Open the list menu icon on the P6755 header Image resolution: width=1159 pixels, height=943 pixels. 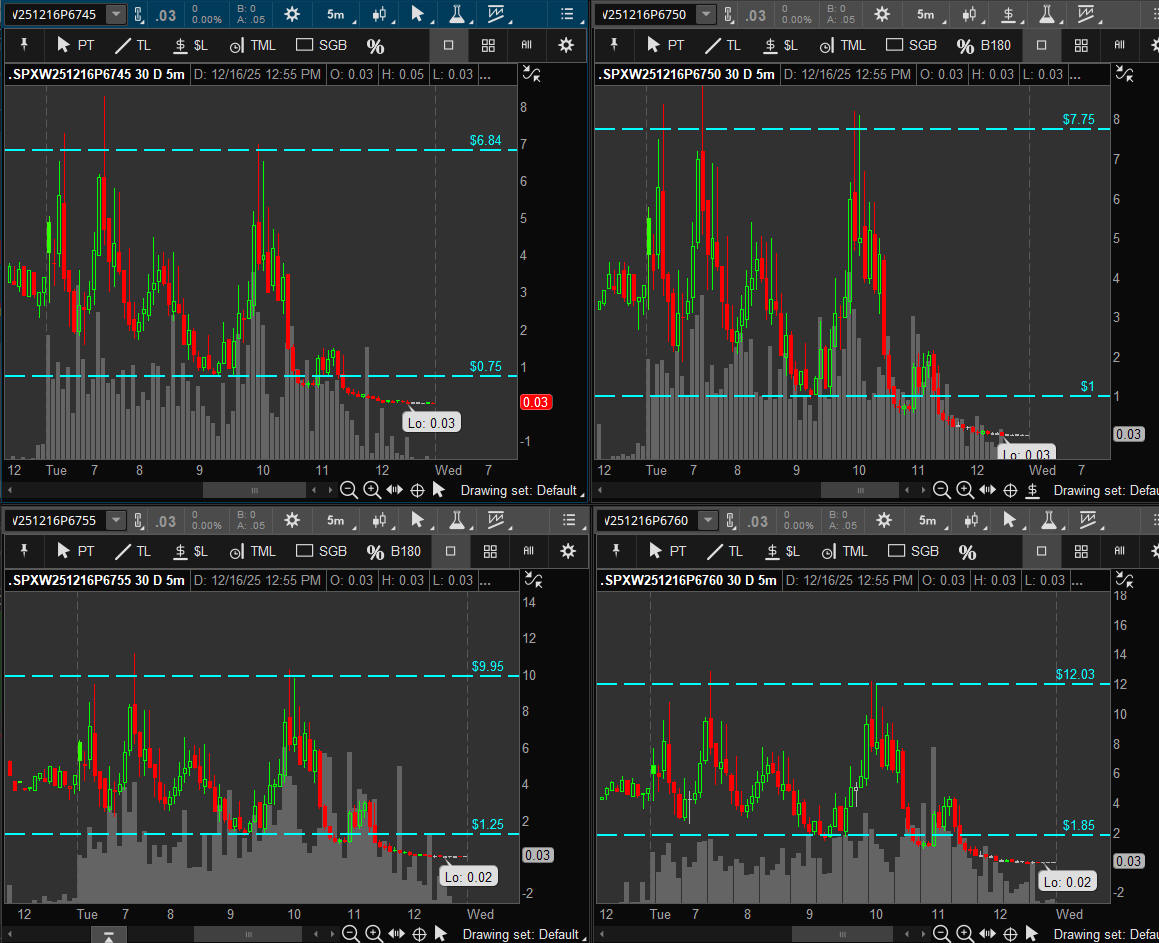569,520
